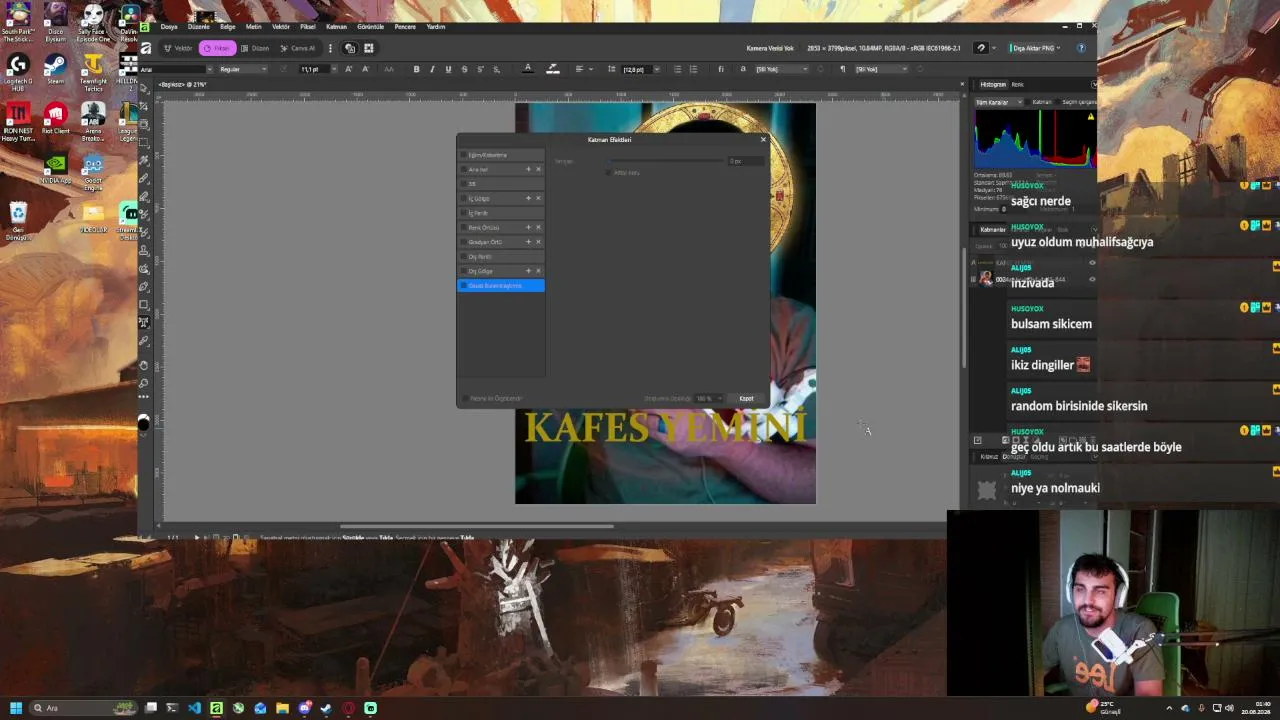Adjust the blur radius slider
Screen dimensions: 1280x720
[x=667, y=161]
